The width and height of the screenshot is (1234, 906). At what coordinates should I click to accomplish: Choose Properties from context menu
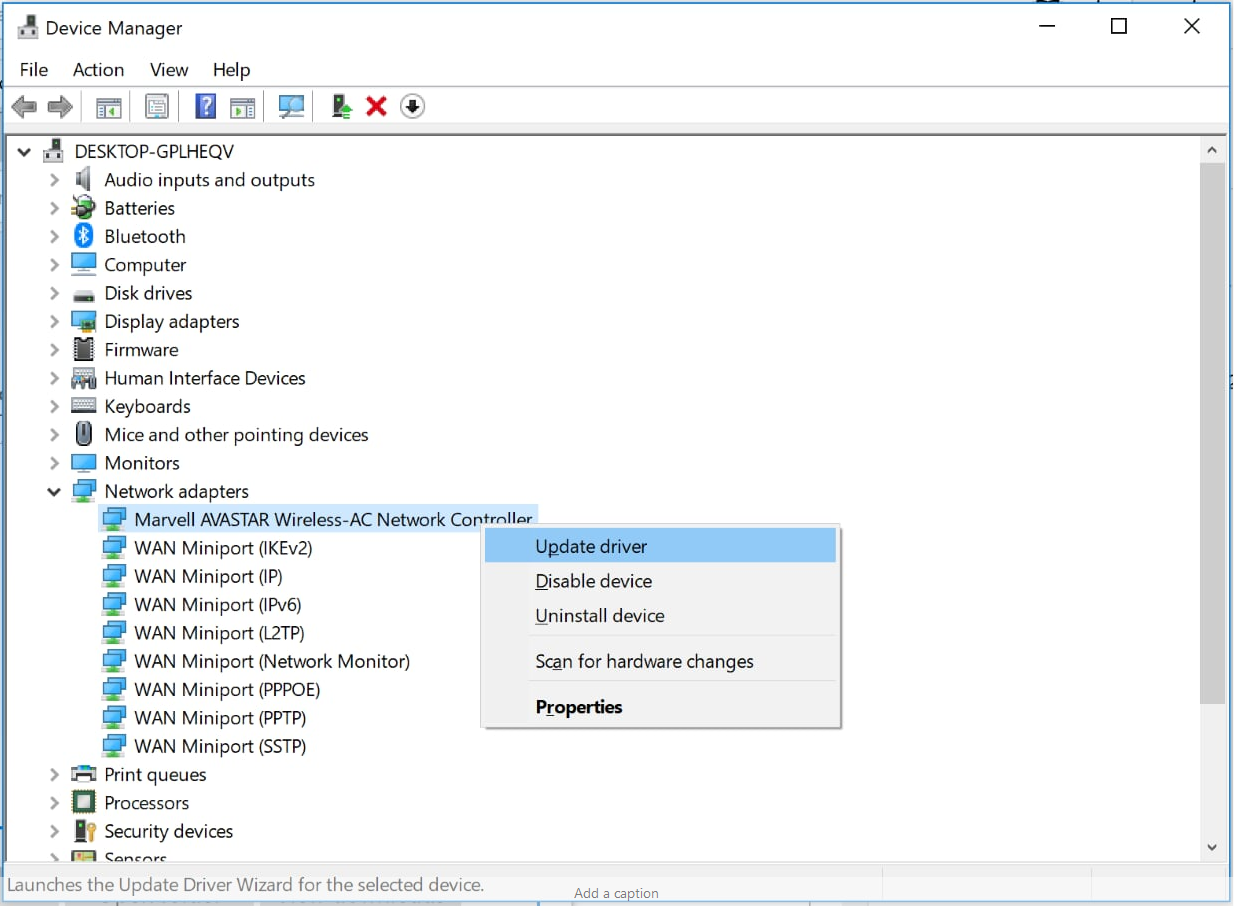tap(660, 707)
